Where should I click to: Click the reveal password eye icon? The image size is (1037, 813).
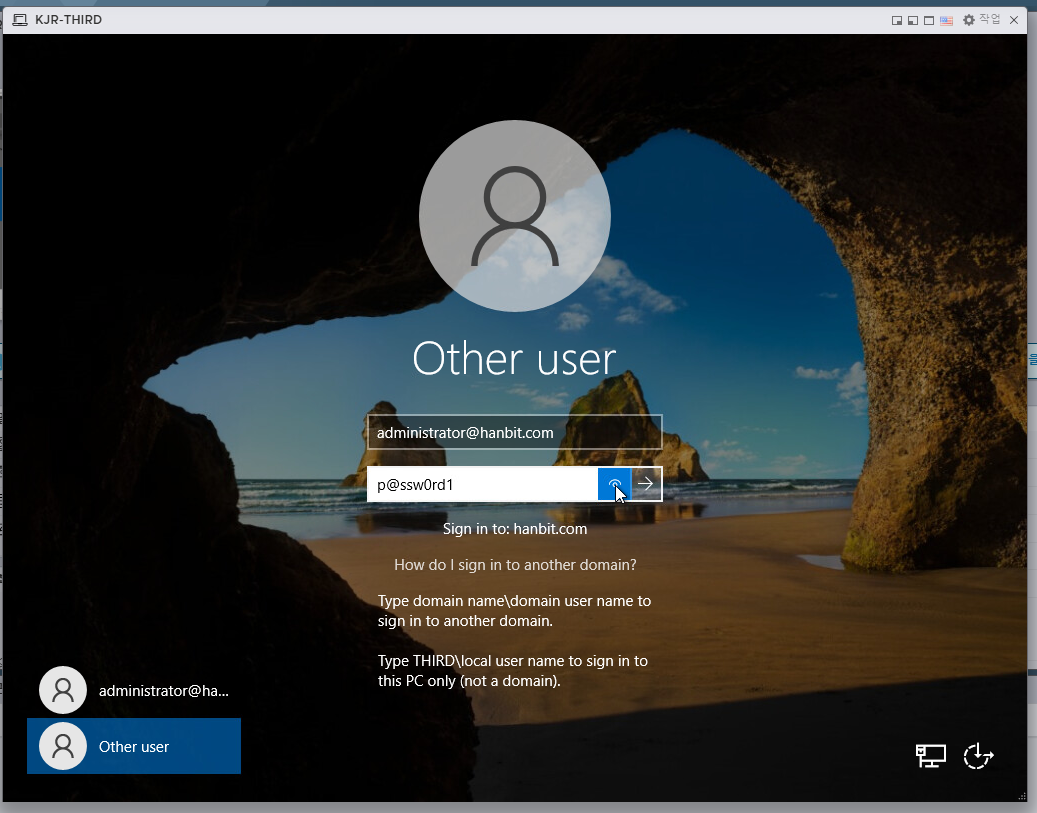click(x=614, y=485)
